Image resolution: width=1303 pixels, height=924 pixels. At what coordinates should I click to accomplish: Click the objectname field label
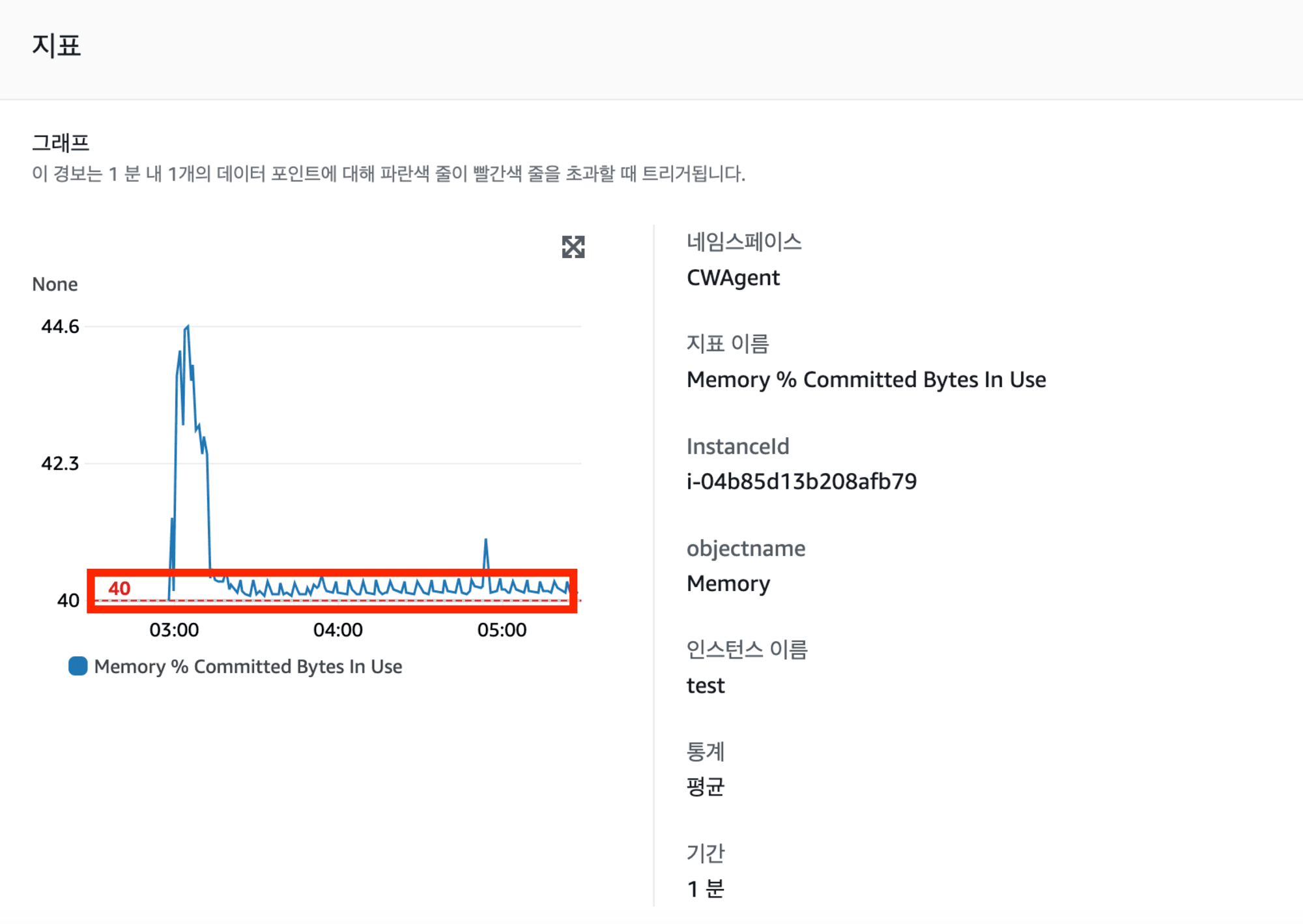[746, 549]
